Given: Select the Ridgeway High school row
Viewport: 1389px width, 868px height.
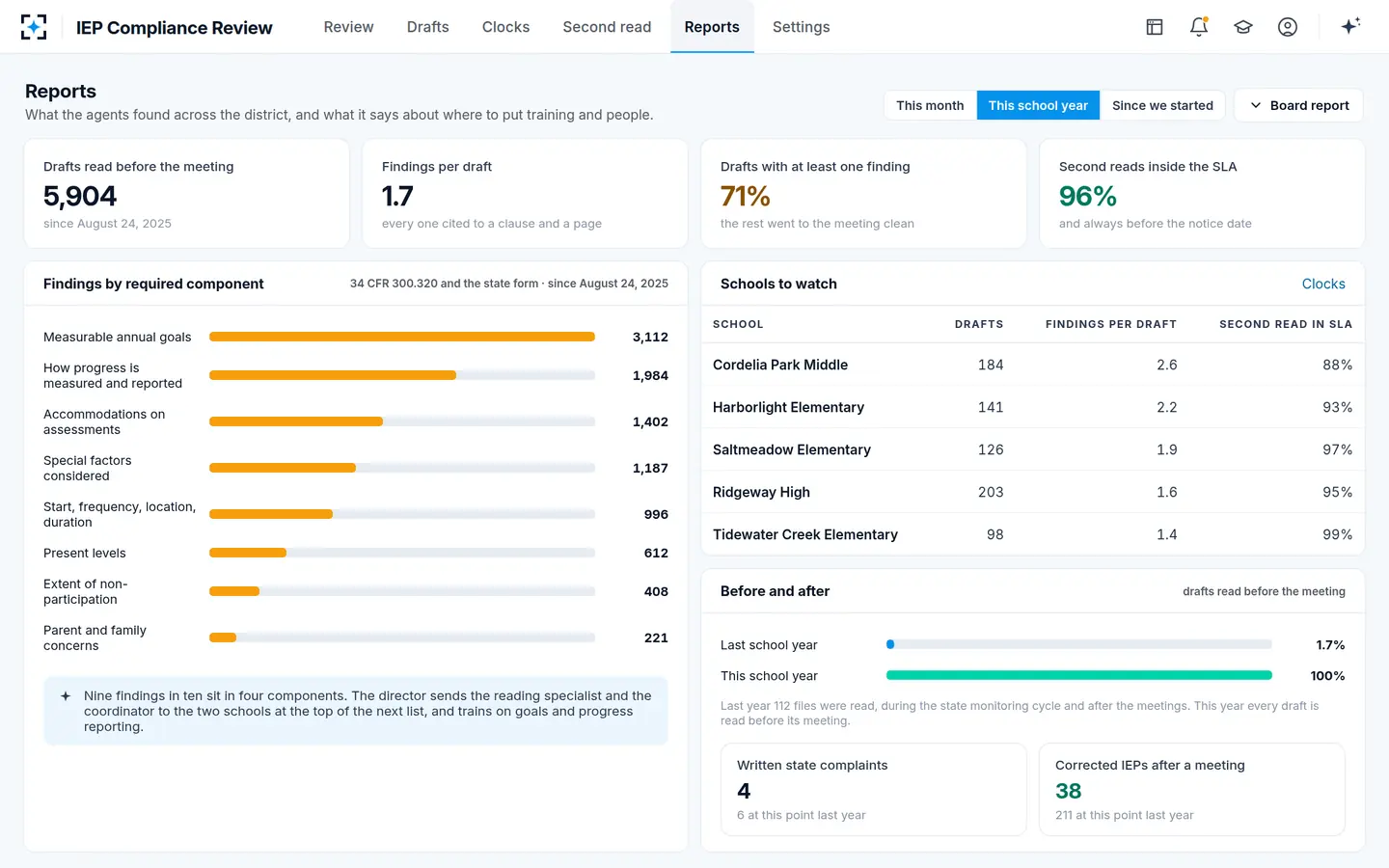Looking at the screenshot, I should click(1032, 492).
